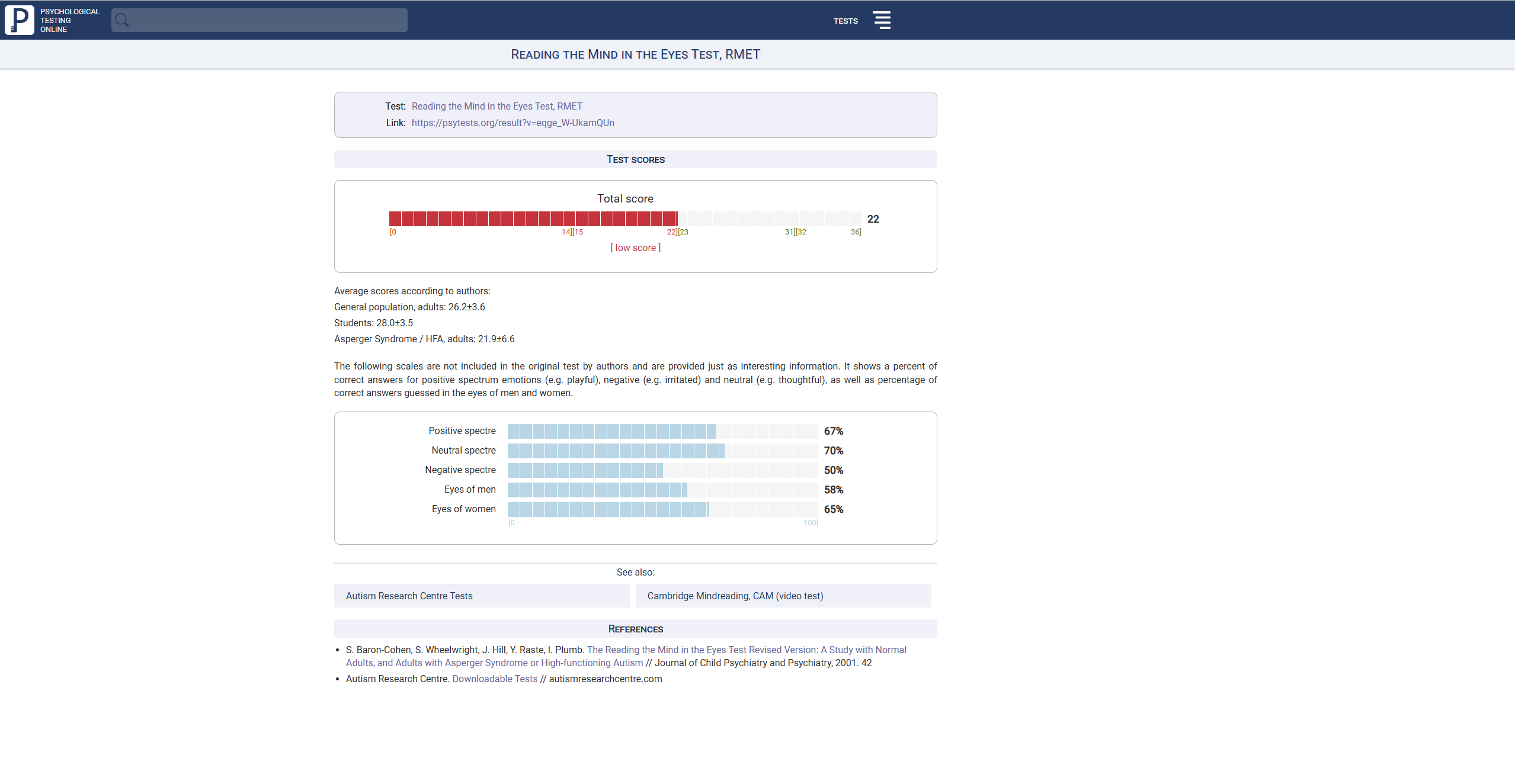Click the Psychological Testing Online site title

(70, 20)
